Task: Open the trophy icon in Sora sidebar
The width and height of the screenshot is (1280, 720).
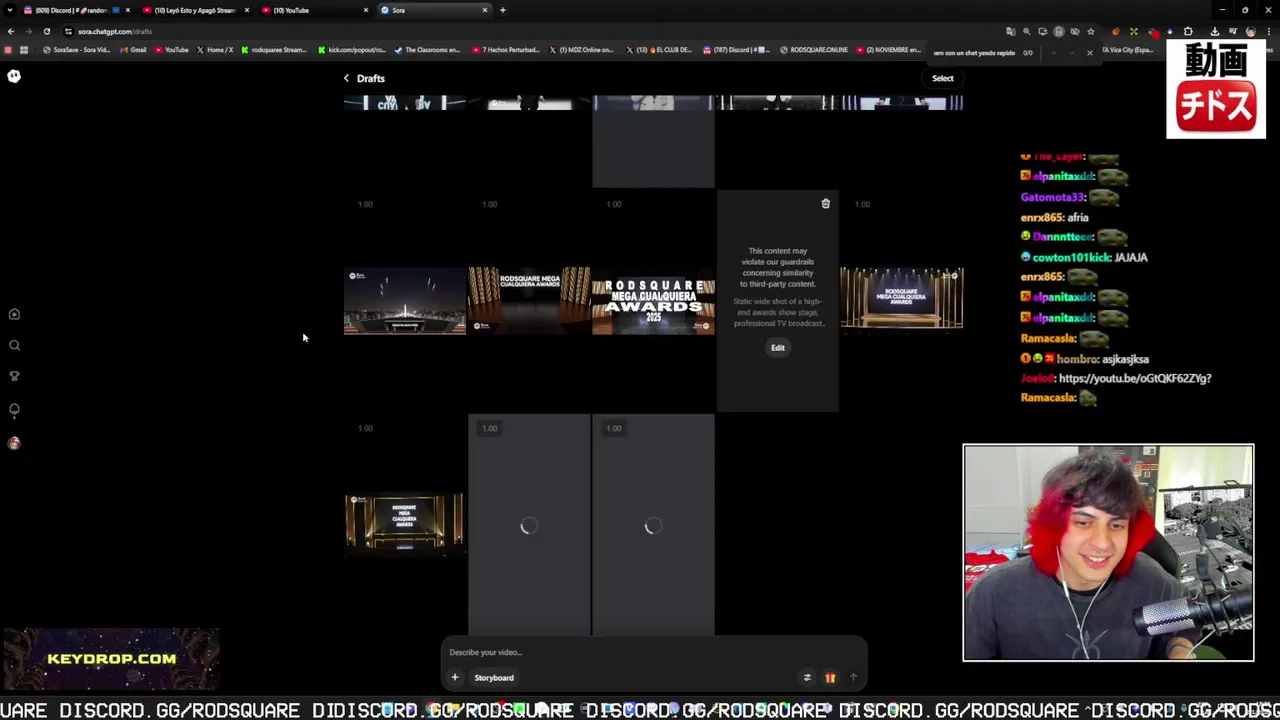Action: (x=14, y=376)
